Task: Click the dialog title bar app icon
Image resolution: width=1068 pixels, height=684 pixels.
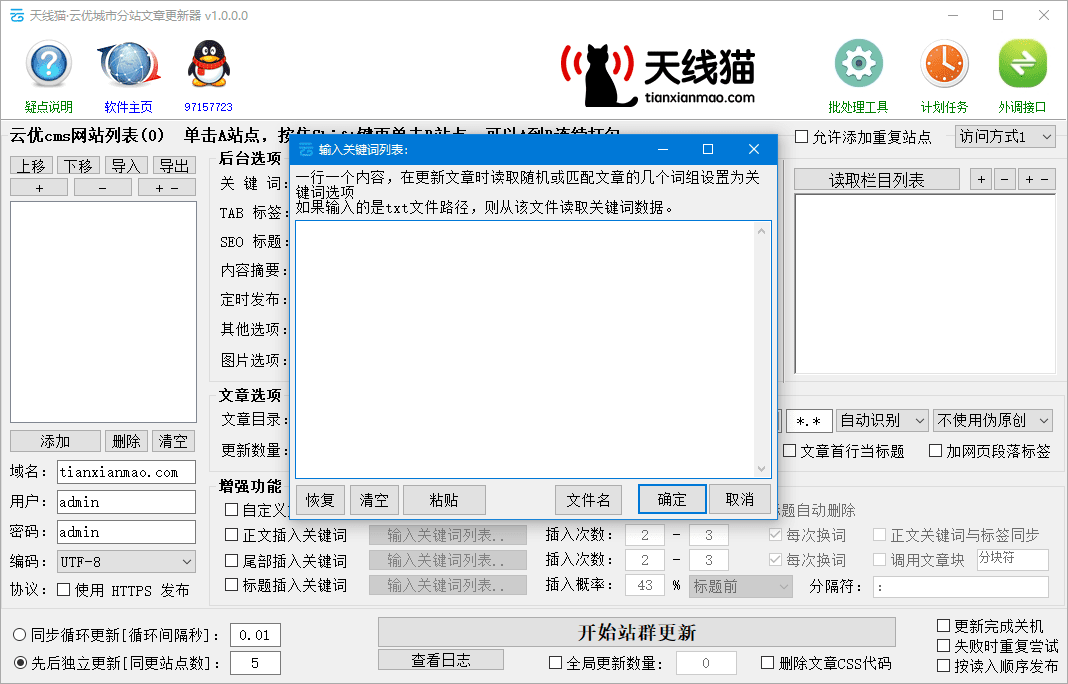Action: (306, 149)
